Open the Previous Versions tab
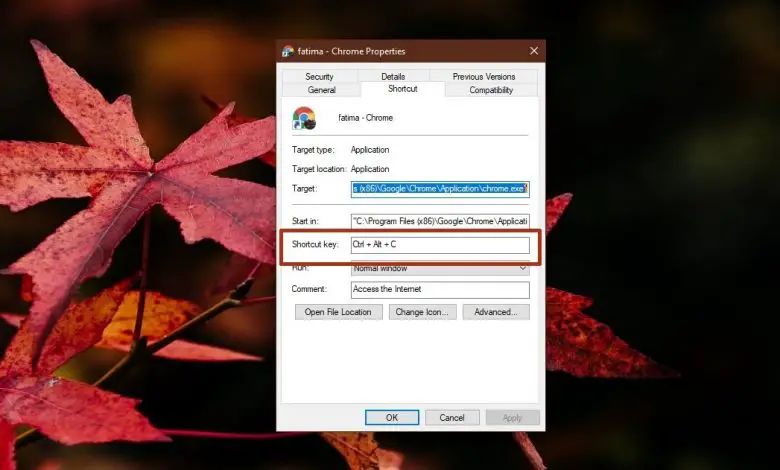The height and width of the screenshot is (470, 780). point(484,77)
